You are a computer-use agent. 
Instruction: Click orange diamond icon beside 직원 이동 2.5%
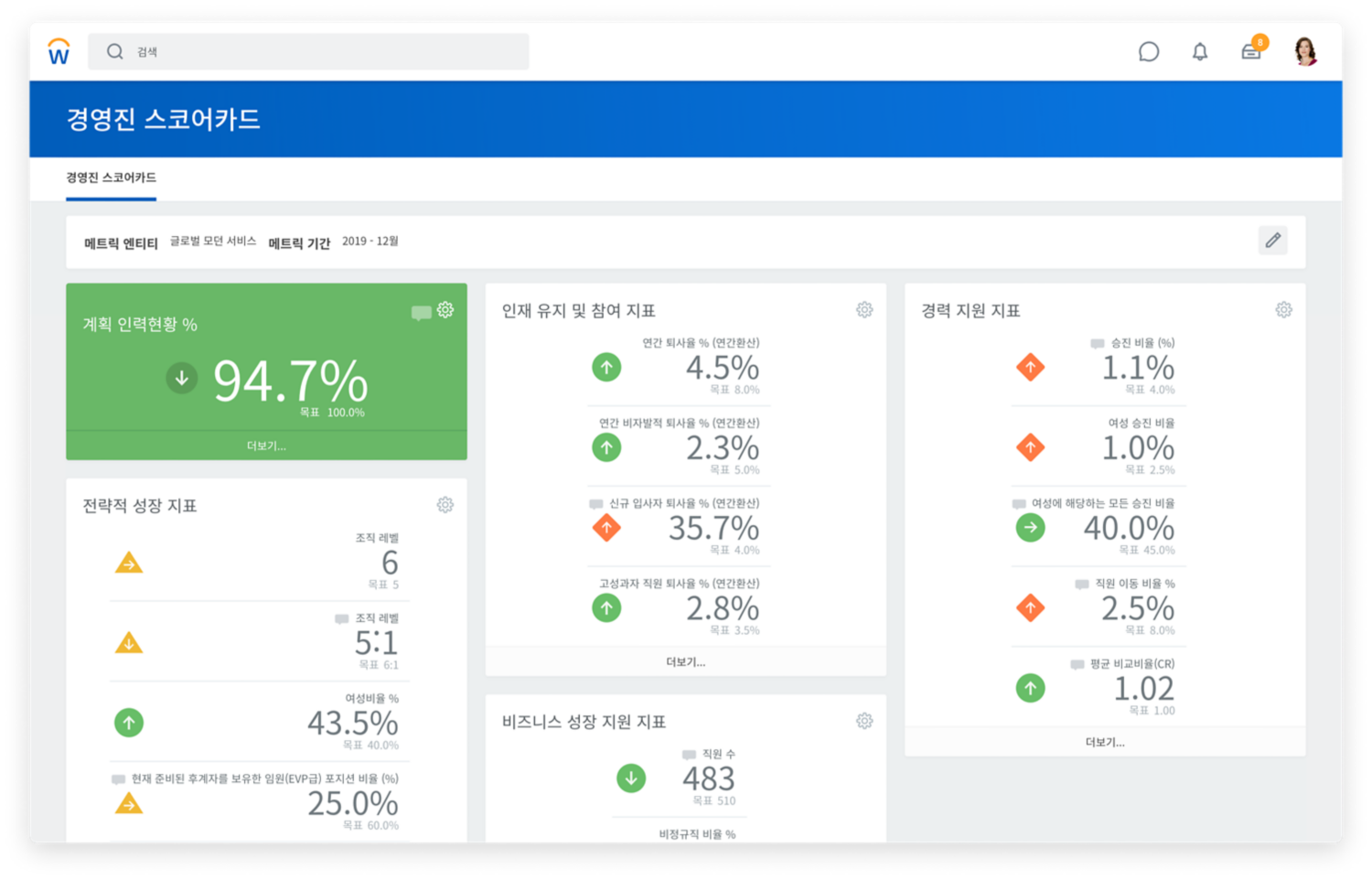click(1031, 607)
